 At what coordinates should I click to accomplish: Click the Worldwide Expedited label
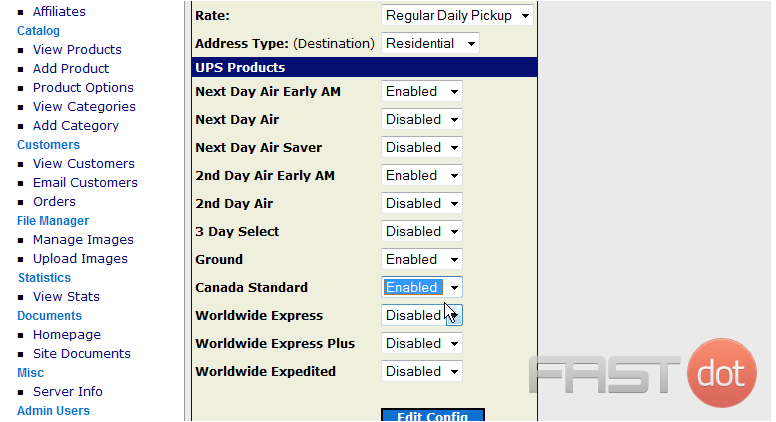click(266, 372)
